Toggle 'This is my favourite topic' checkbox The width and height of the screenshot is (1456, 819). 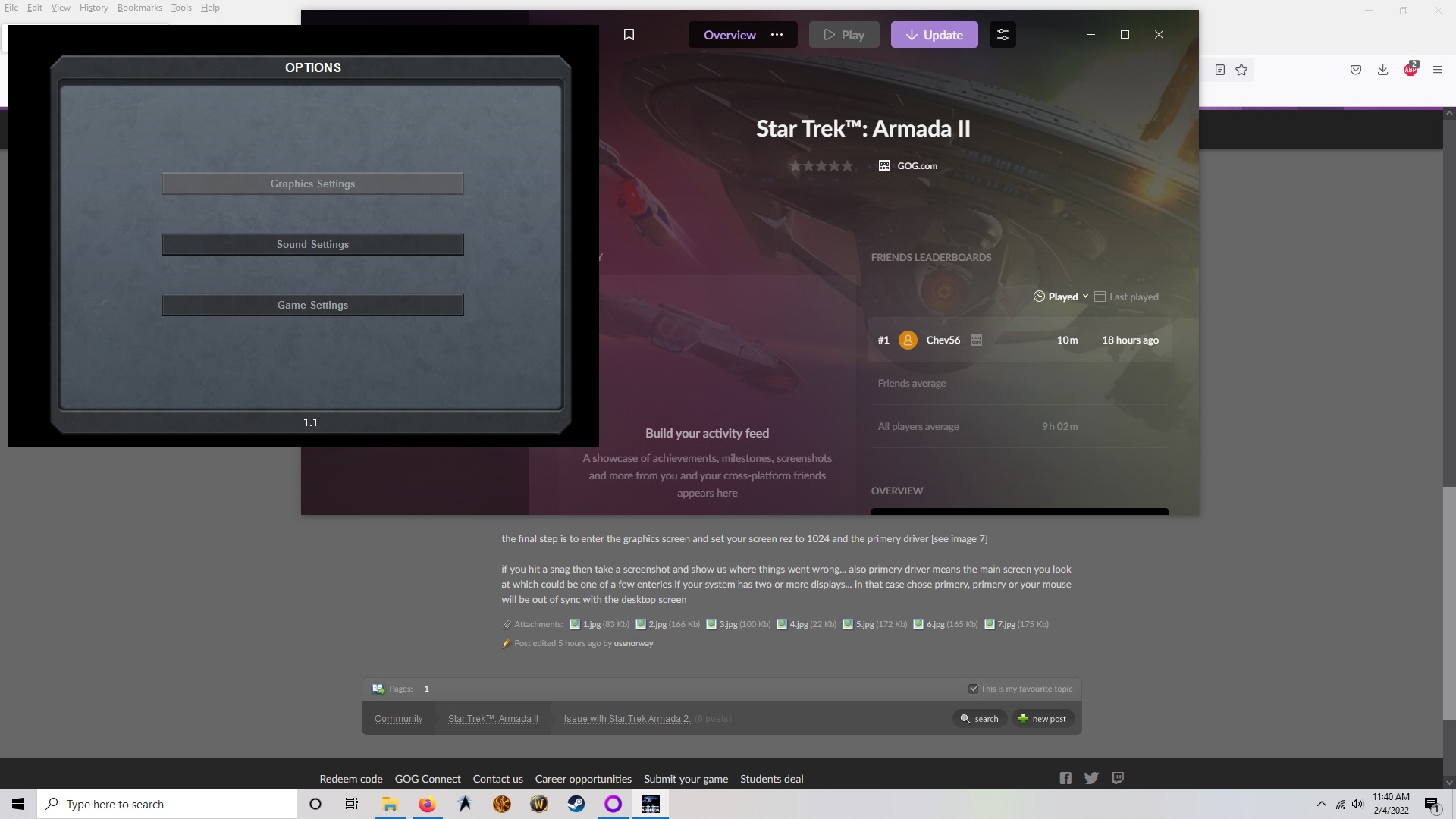pyautogui.click(x=973, y=689)
